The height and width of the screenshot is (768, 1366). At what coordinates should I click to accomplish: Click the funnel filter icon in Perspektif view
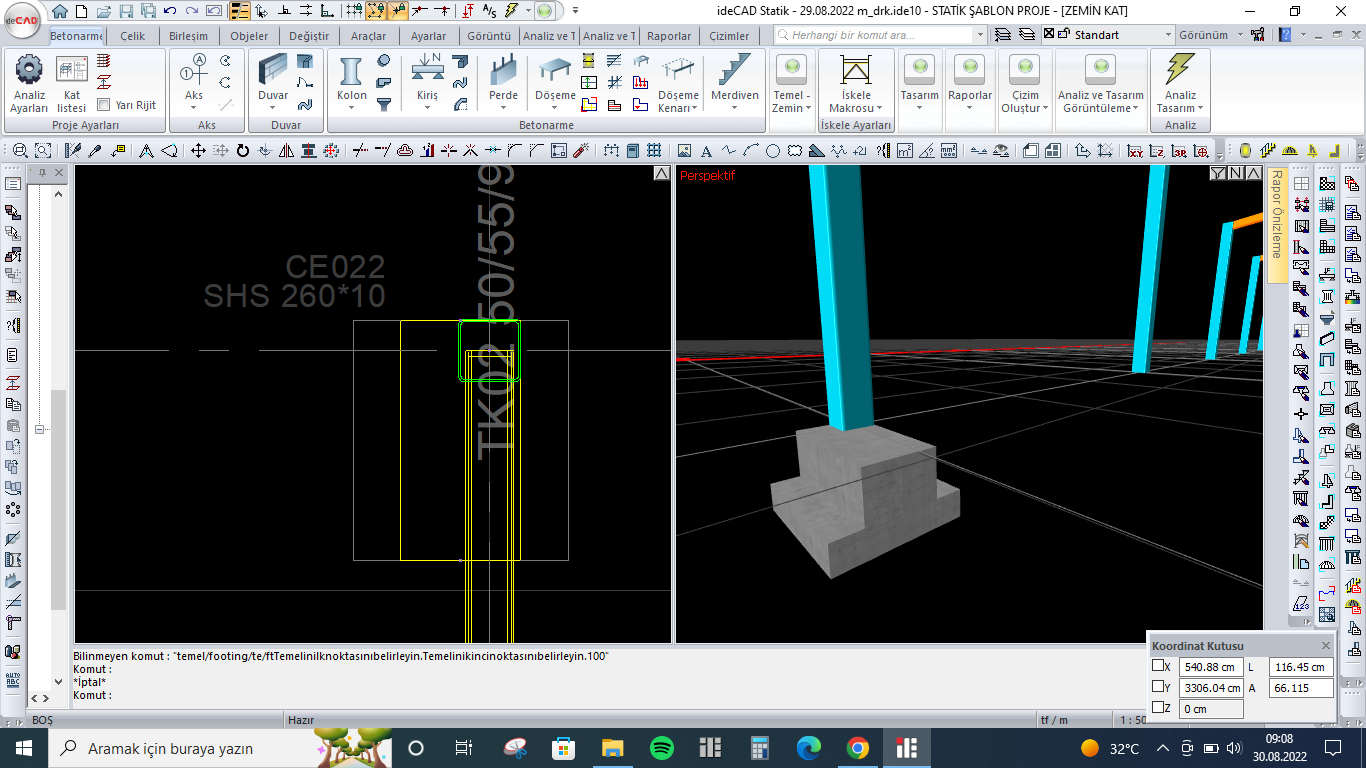coord(1217,174)
